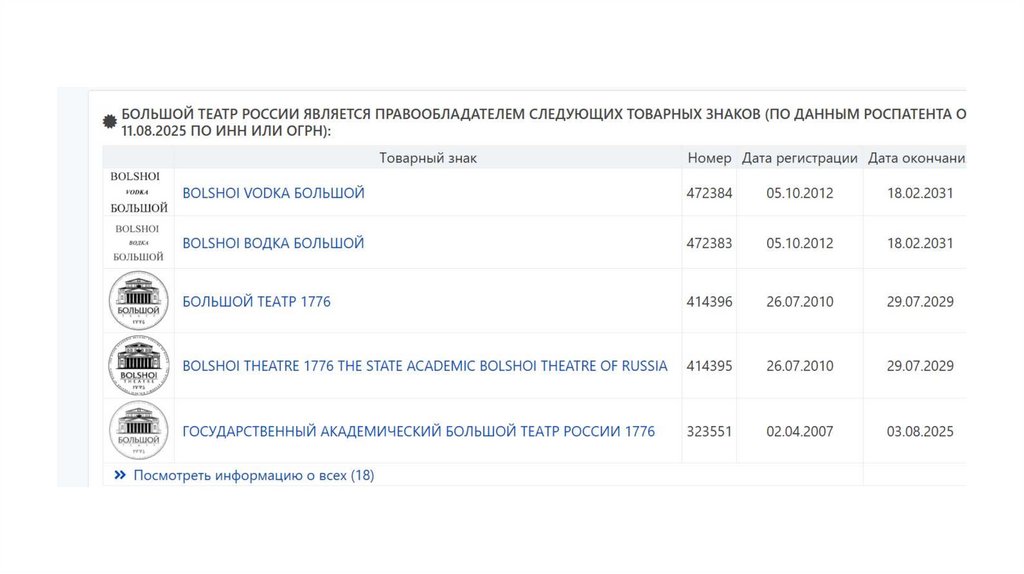Open the BOLSHOI VODKA БОЛЬШОЙ trademark link

pos(273,193)
